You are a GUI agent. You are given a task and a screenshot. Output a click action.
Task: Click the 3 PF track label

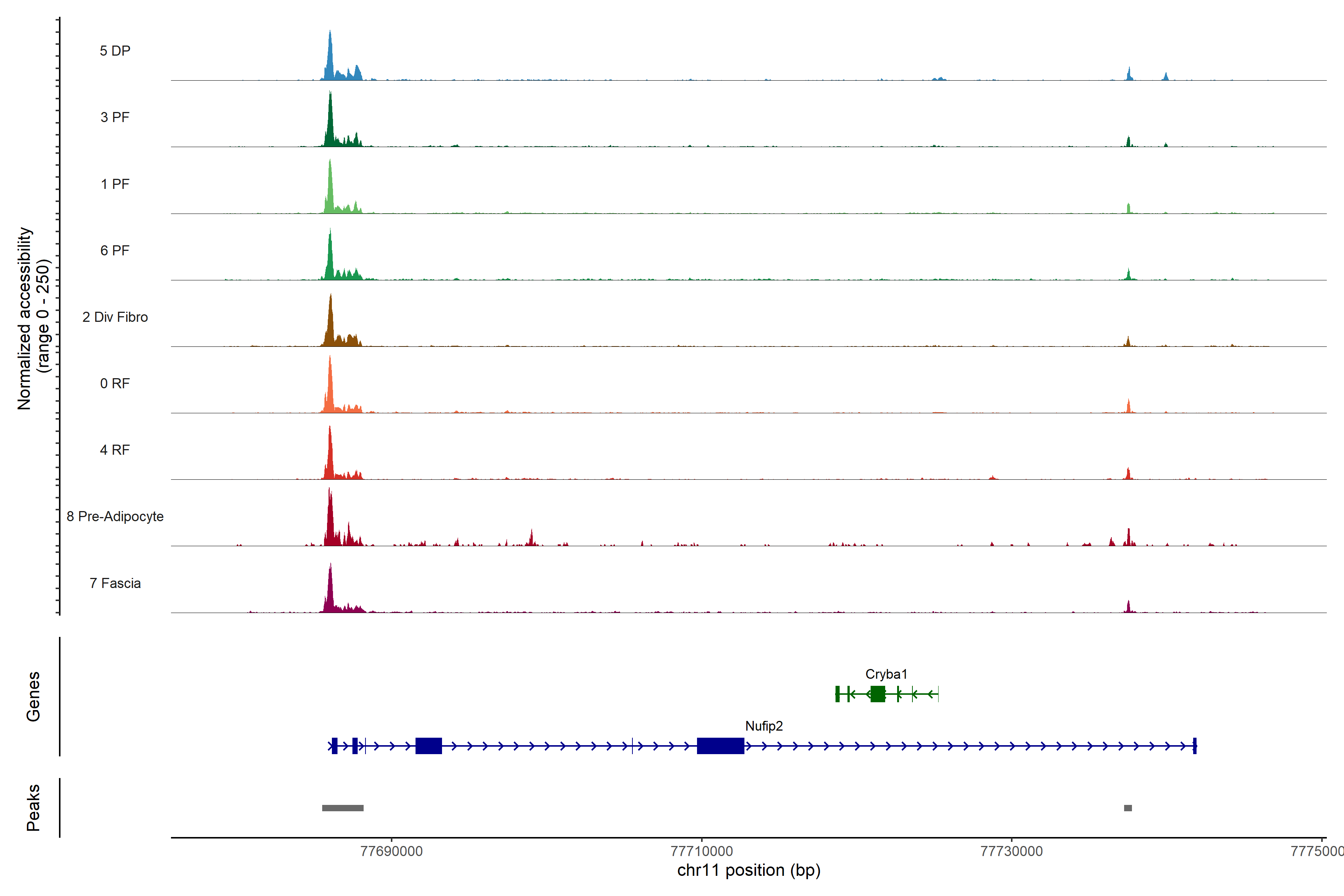(115, 117)
